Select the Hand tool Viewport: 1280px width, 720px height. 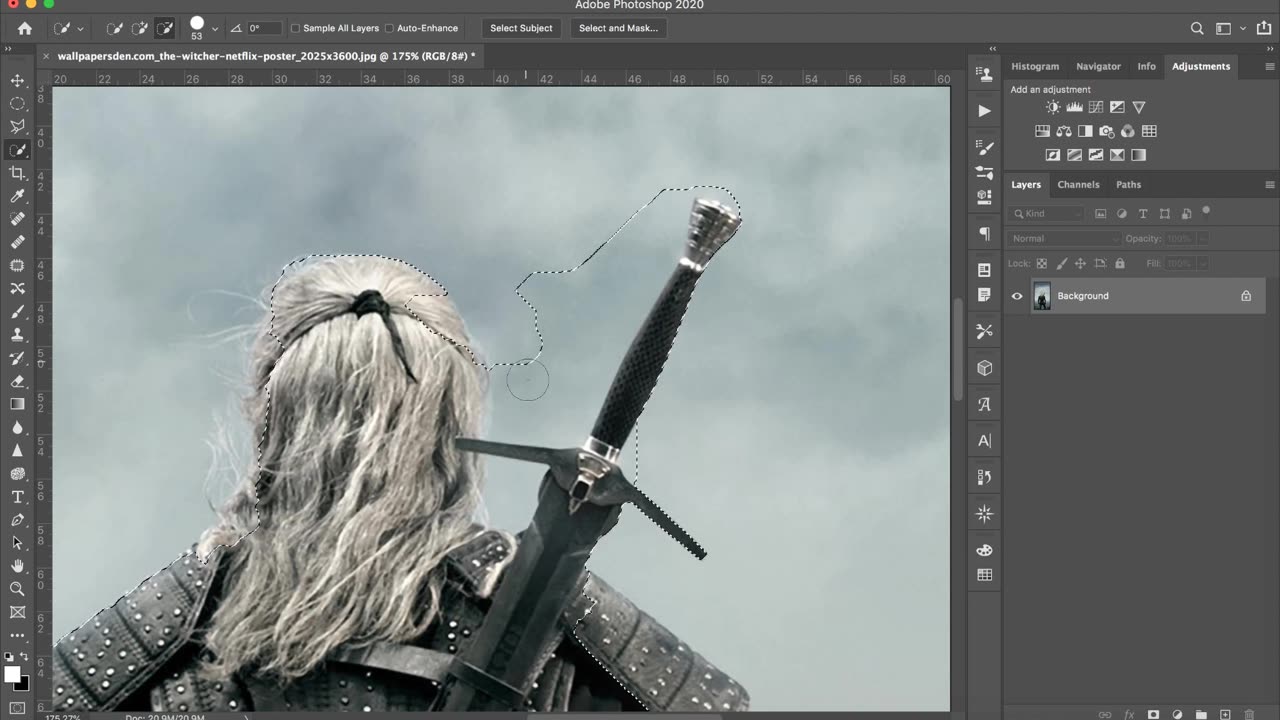17,566
